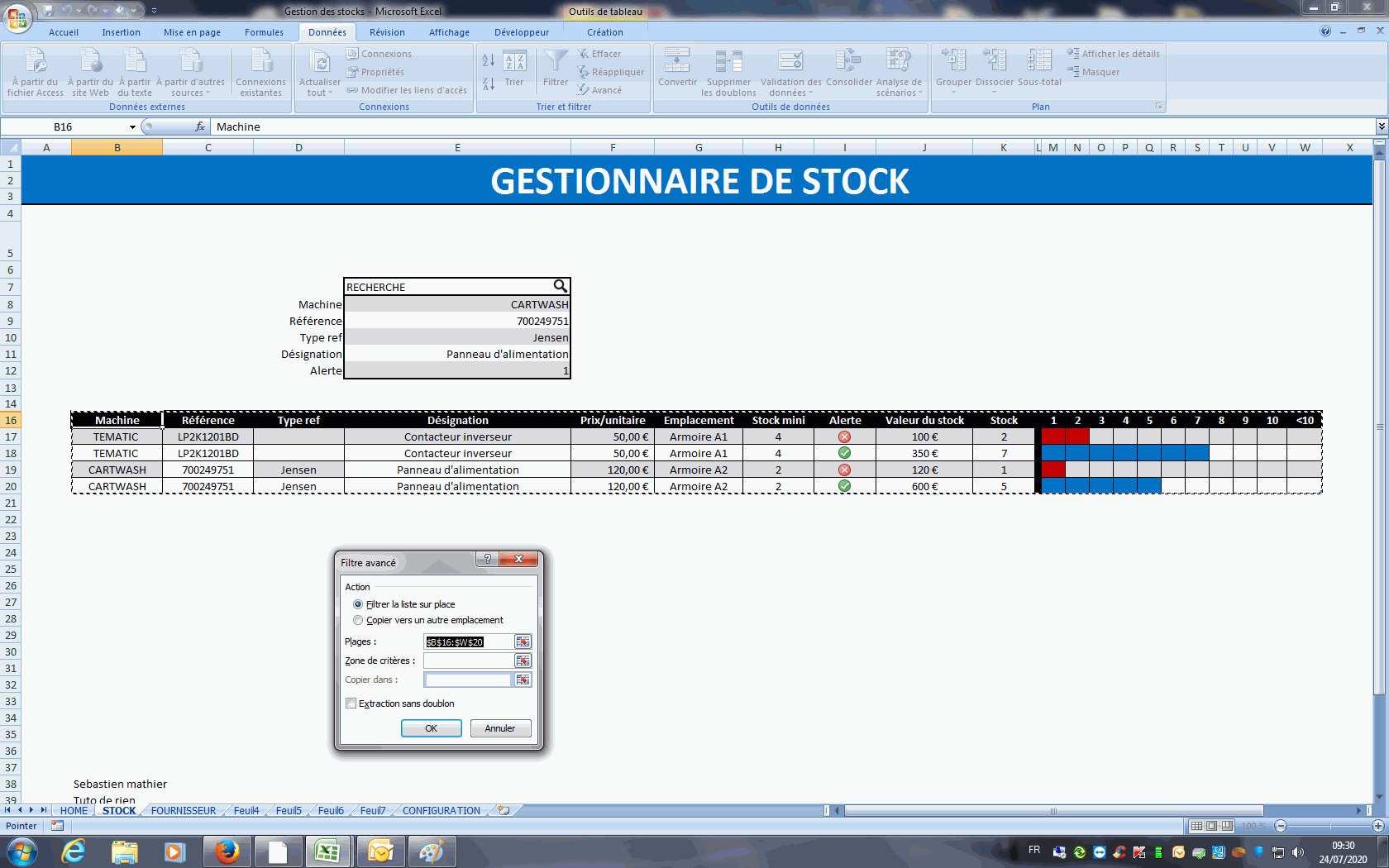Check Extraction sans doublon checkbox
This screenshot has height=868, width=1389.
(x=351, y=703)
